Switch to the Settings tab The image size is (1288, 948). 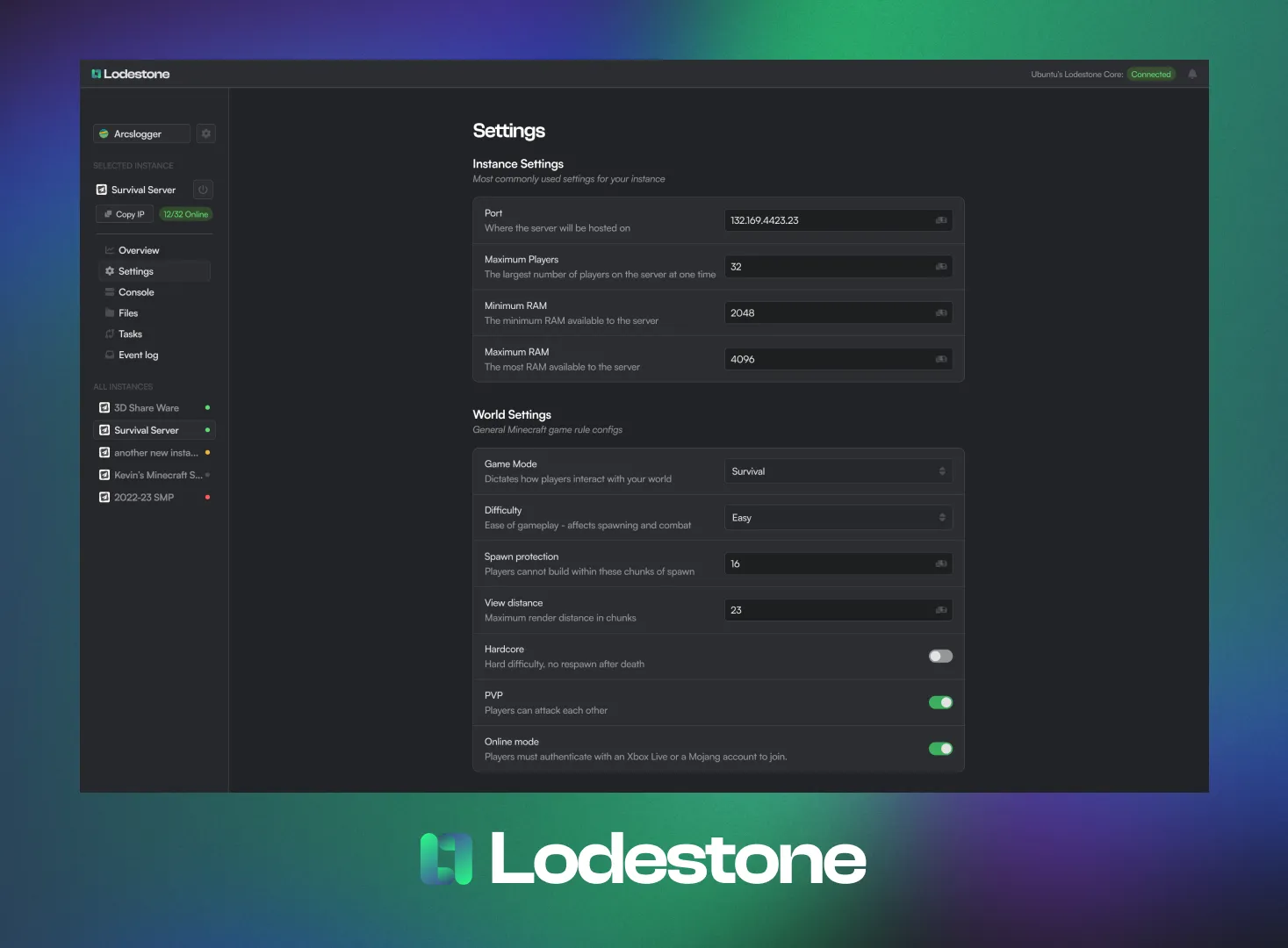click(134, 270)
